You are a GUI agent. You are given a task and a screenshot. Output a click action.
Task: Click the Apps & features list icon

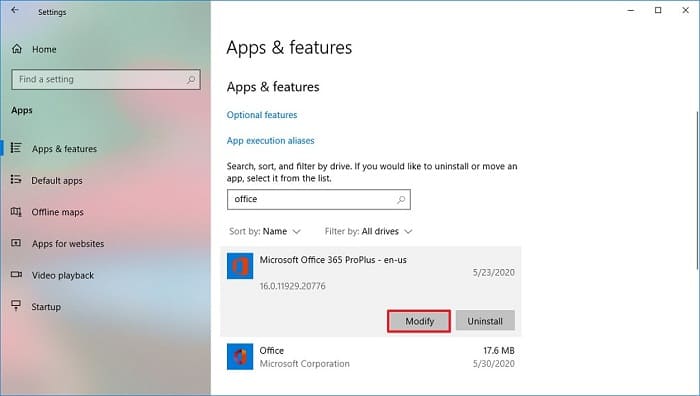click(x=16, y=148)
